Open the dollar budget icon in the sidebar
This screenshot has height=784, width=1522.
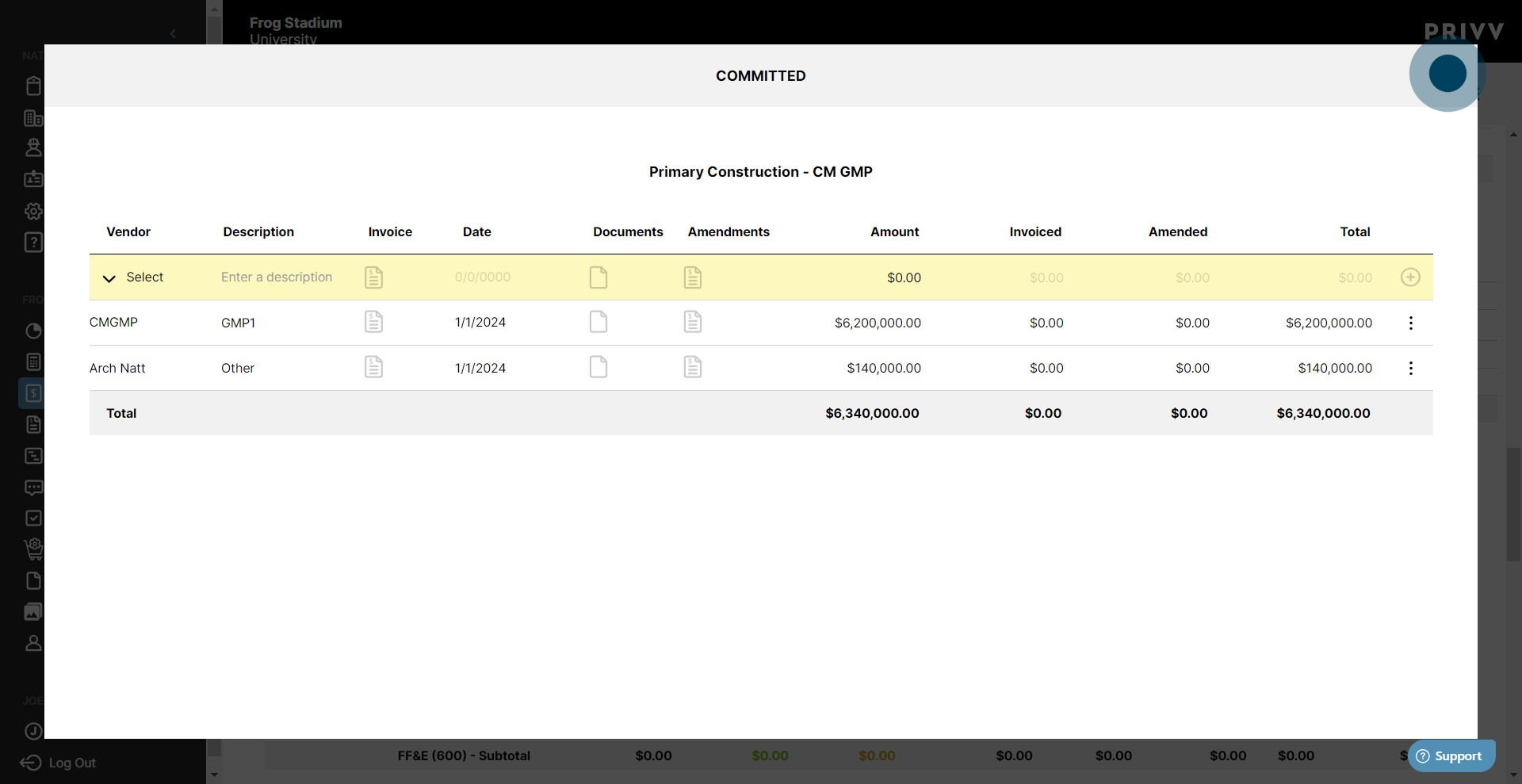point(32,393)
